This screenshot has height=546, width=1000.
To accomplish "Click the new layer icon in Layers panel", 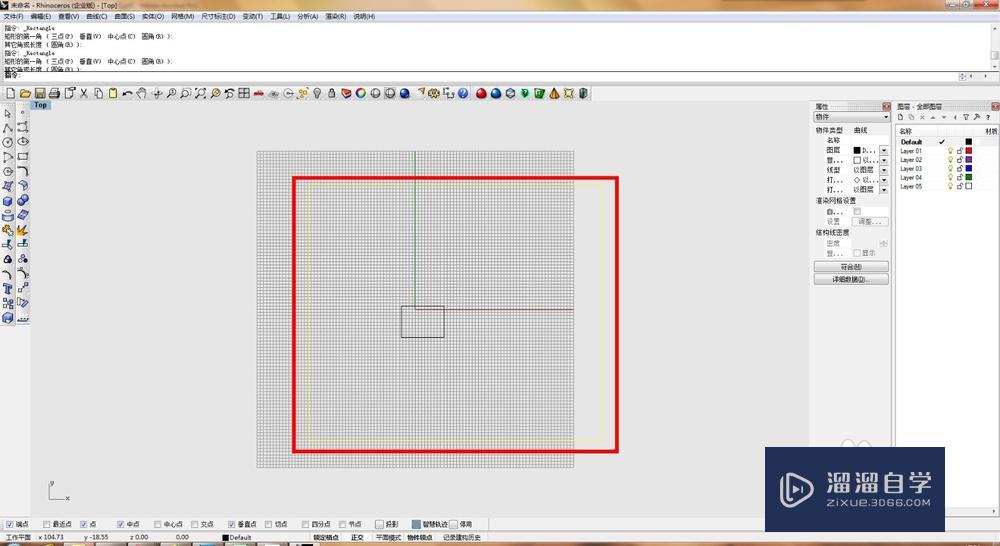I will [901, 117].
